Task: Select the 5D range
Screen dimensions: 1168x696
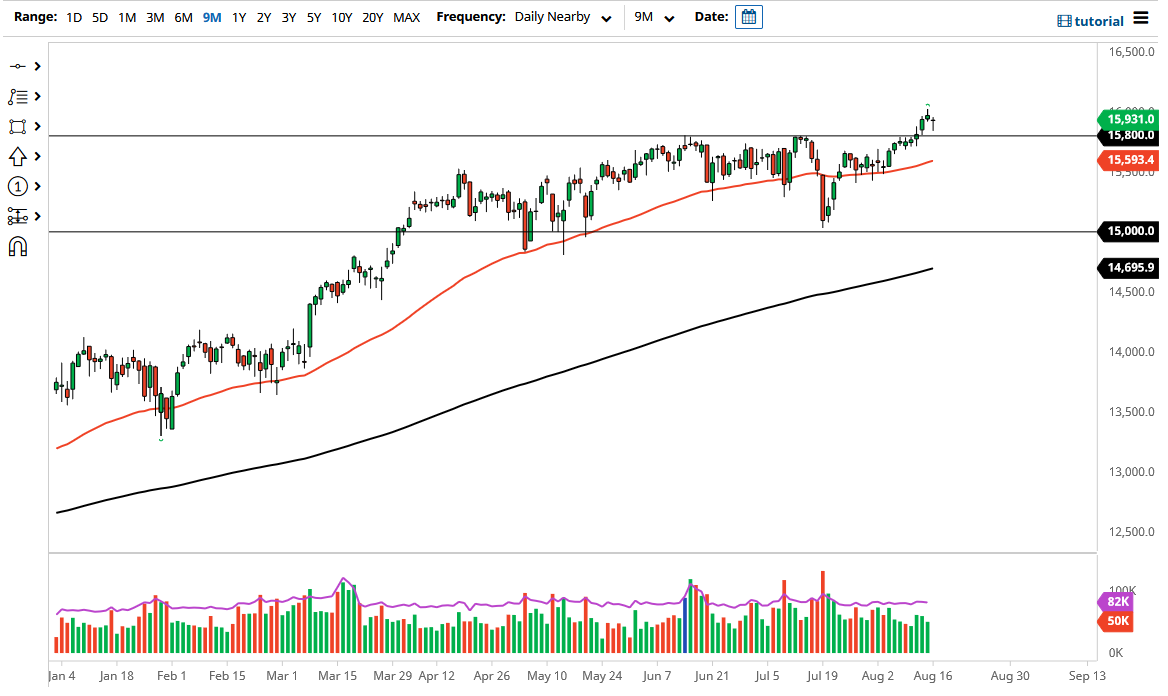Action: (100, 17)
